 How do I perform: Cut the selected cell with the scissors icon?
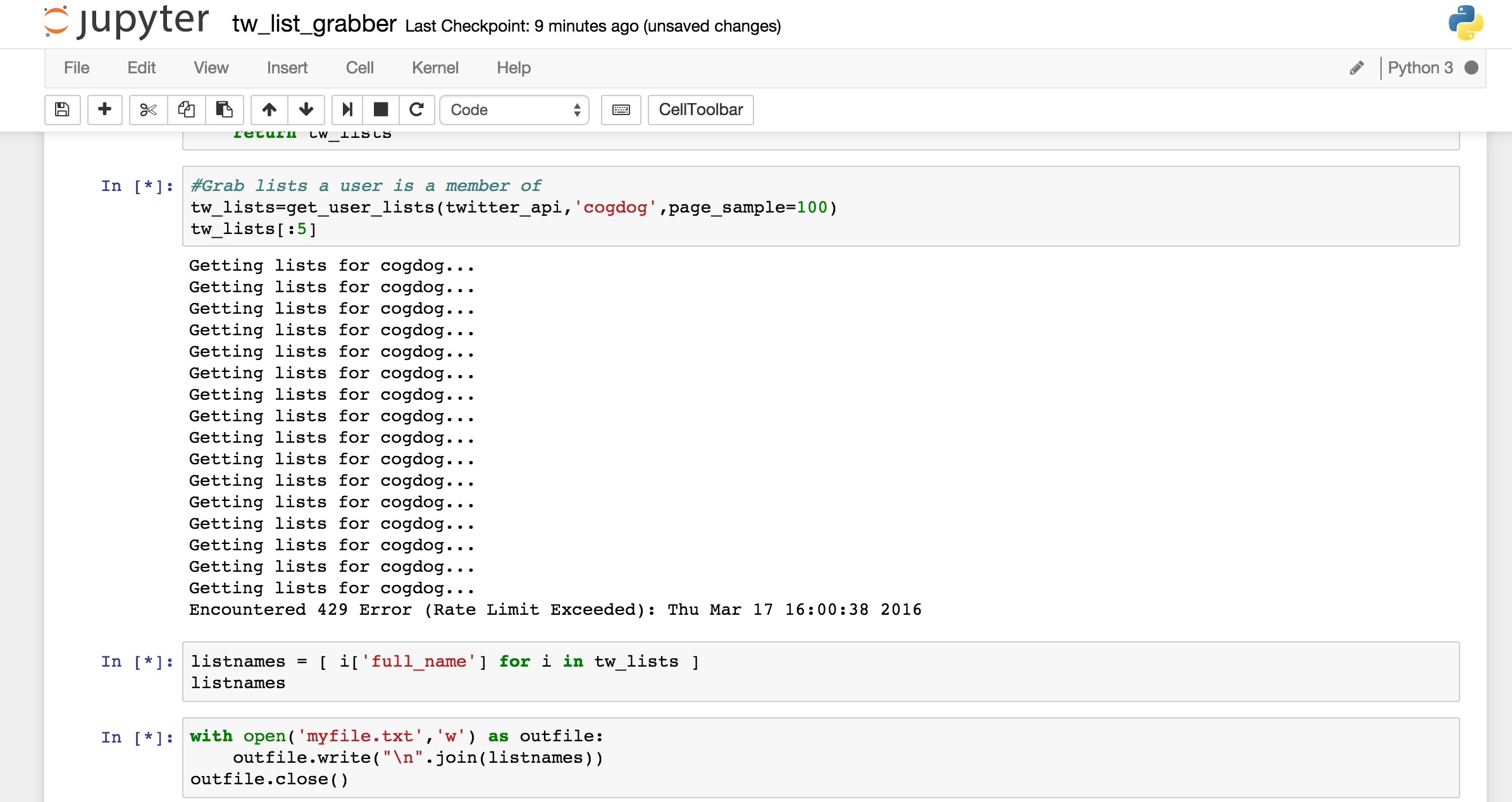[148, 109]
